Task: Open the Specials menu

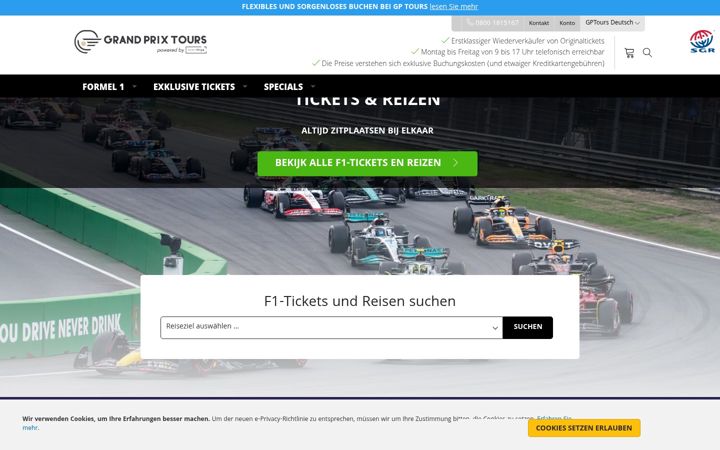Action: 283,87
